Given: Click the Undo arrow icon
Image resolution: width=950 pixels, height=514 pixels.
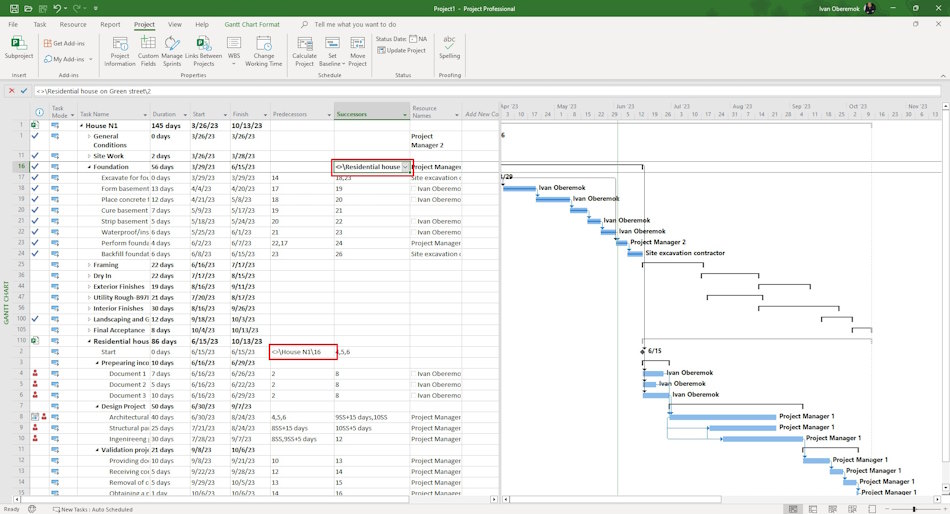Looking at the screenshot, I should click(56, 8).
